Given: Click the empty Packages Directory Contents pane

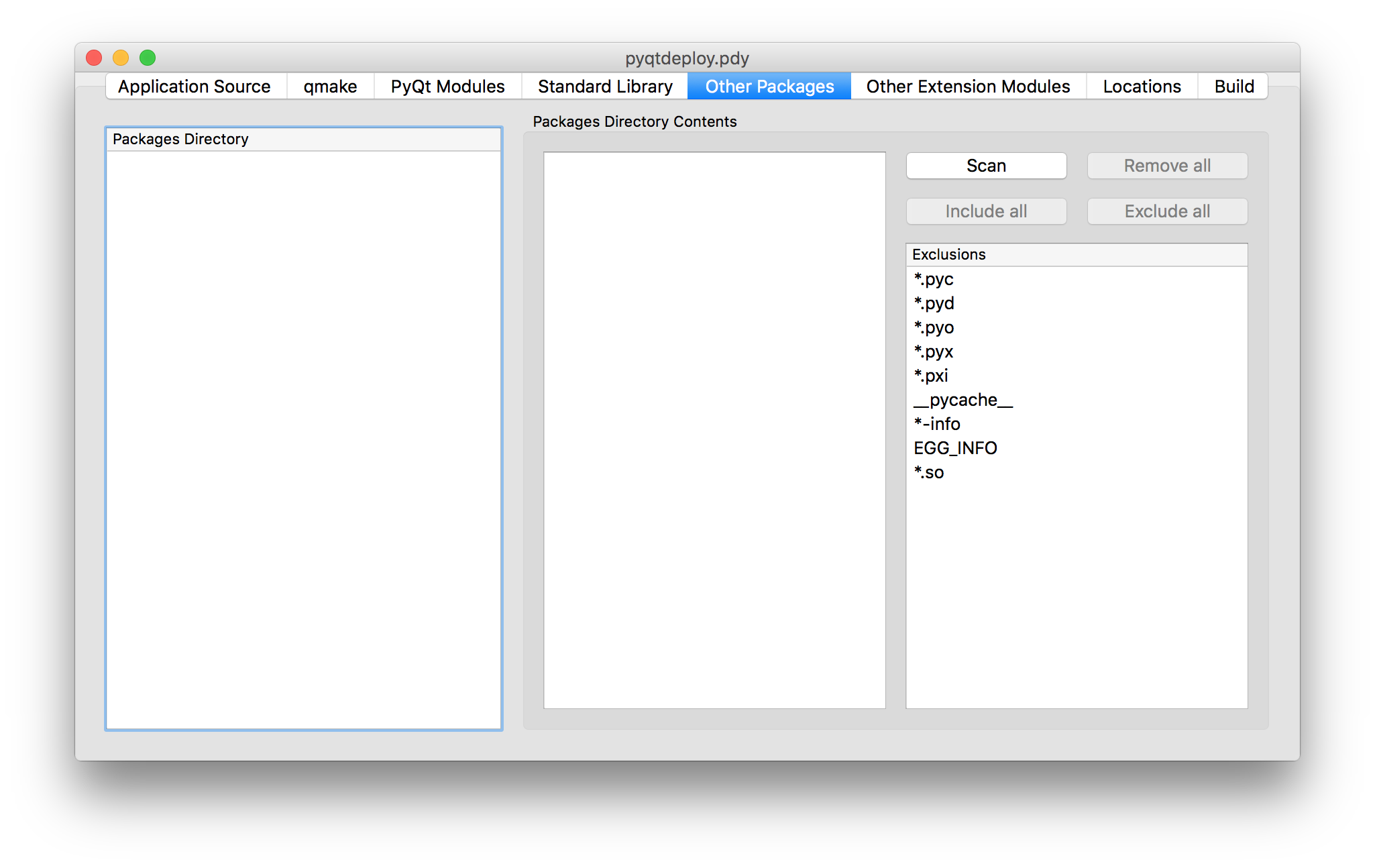Looking at the screenshot, I should (714, 429).
